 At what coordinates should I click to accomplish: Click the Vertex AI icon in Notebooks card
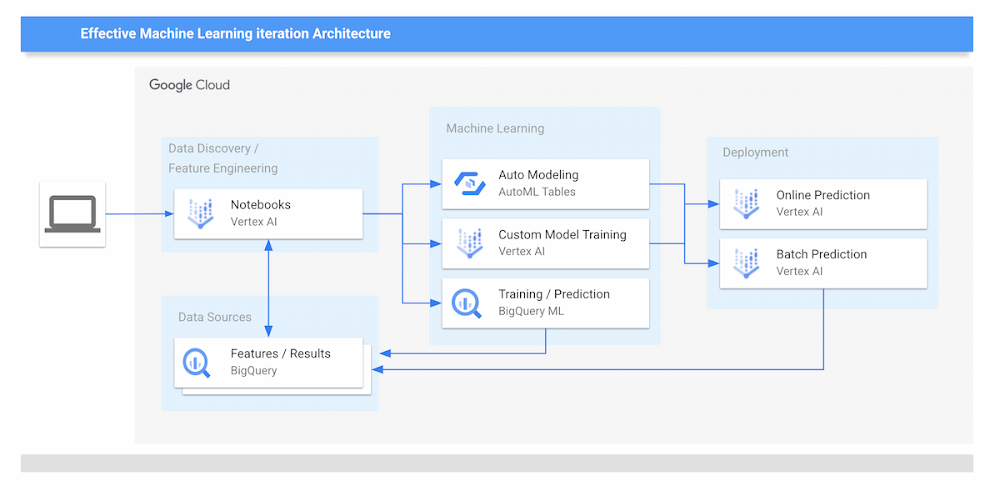(200, 214)
